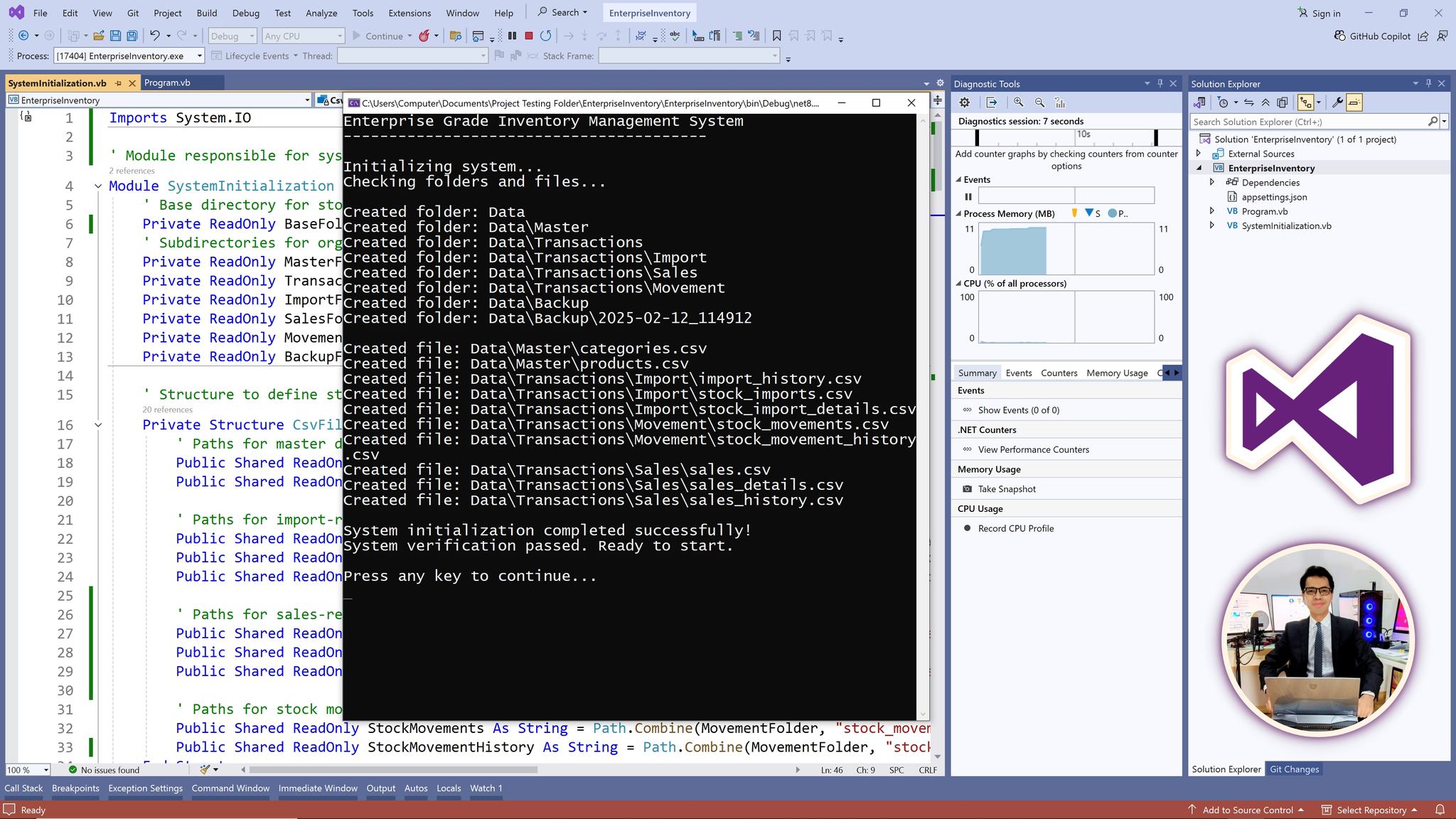Open Diagnostic Tools settings gear

click(x=965, y=102)
